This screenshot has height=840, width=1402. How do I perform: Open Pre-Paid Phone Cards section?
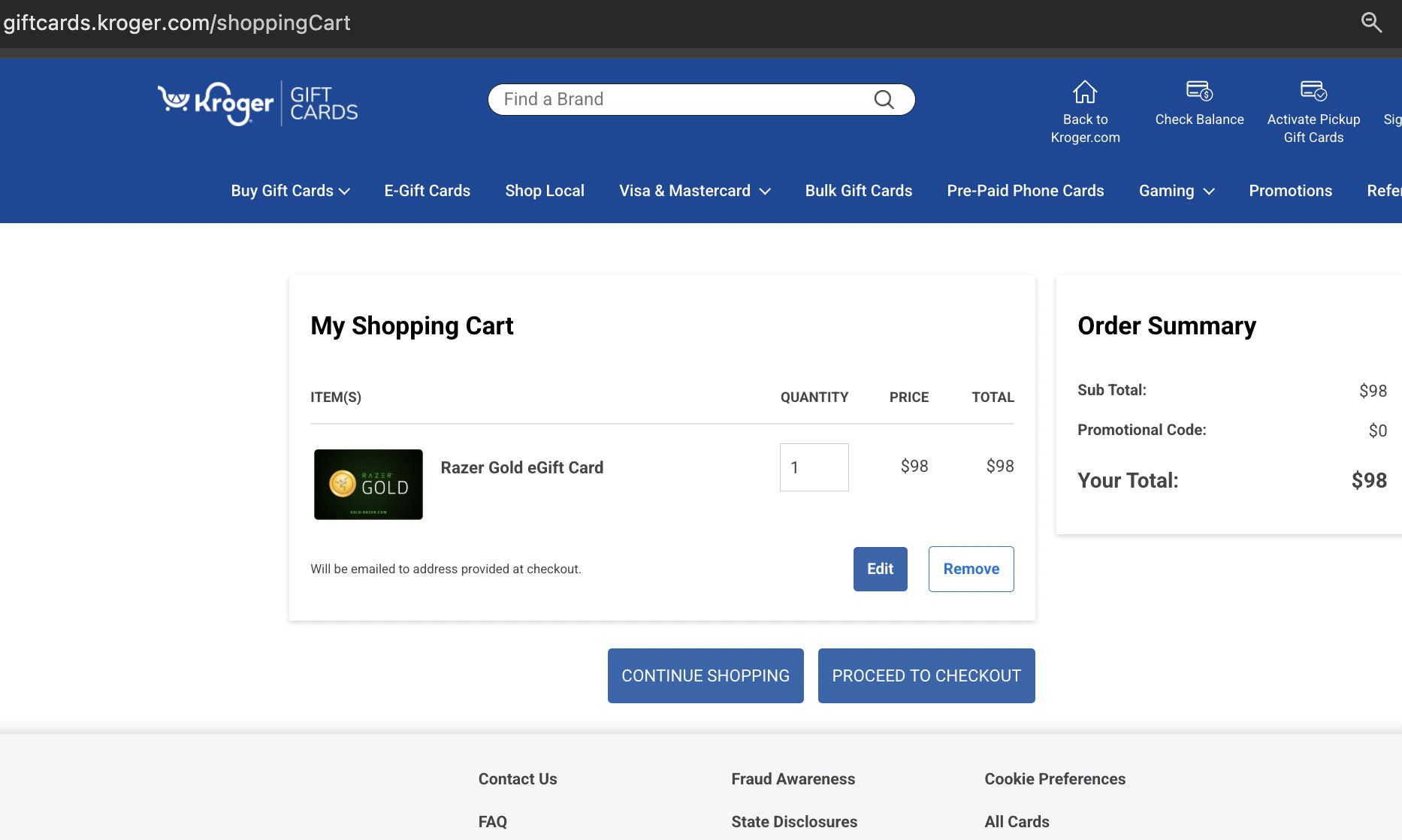tap(1025, 191)
